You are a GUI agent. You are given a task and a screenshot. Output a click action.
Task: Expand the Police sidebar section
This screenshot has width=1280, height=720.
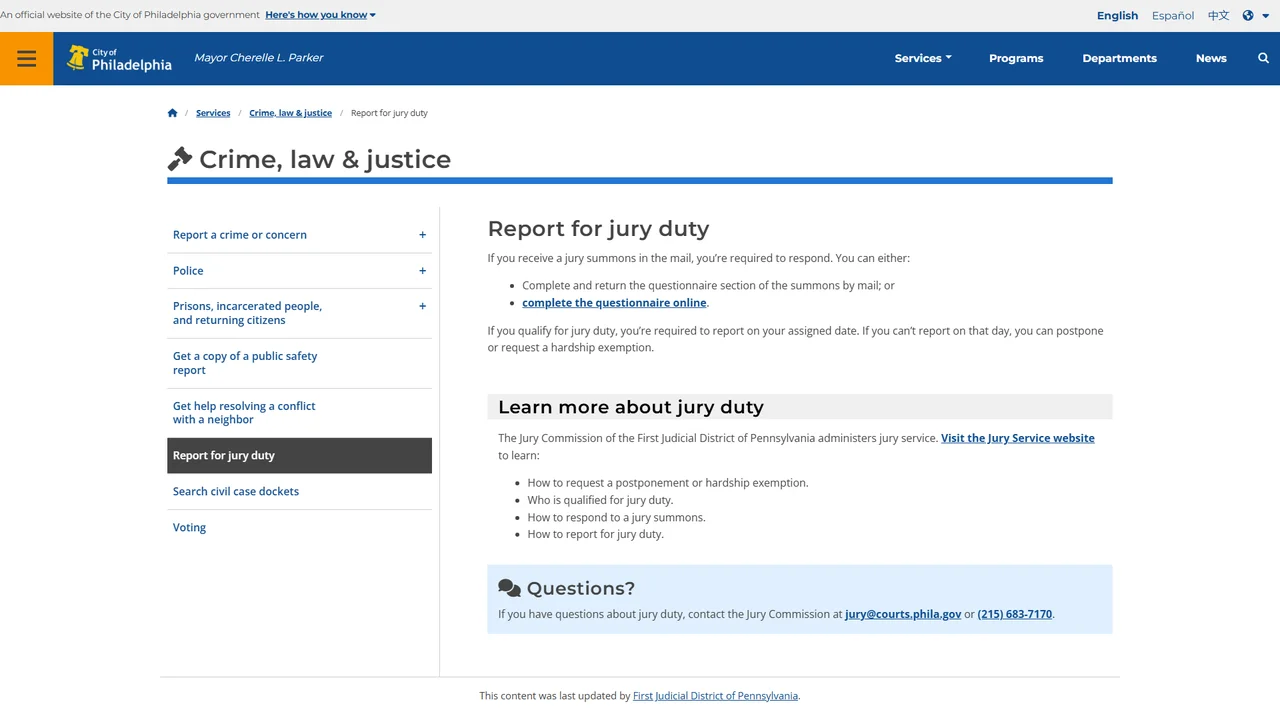[422, 271]
